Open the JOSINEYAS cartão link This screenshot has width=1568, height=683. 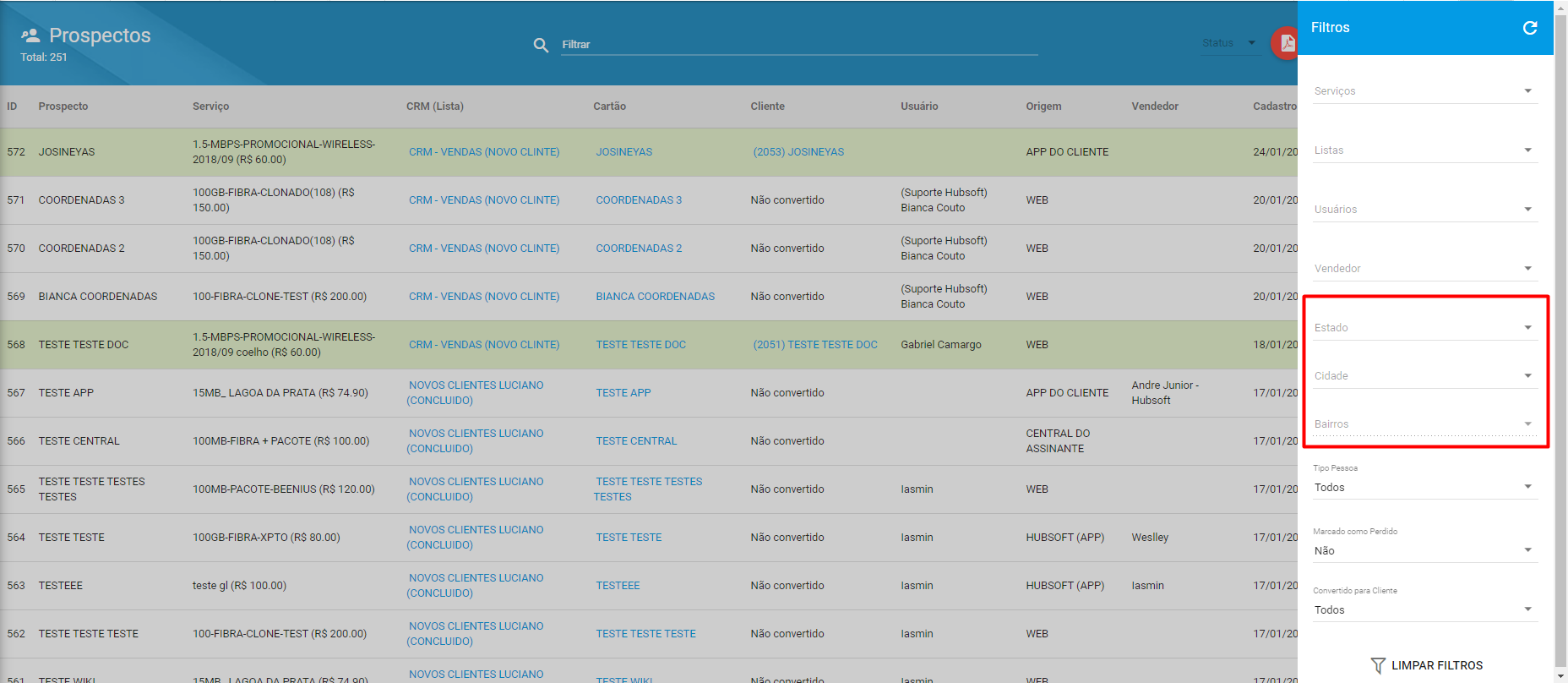pos(623,152)
